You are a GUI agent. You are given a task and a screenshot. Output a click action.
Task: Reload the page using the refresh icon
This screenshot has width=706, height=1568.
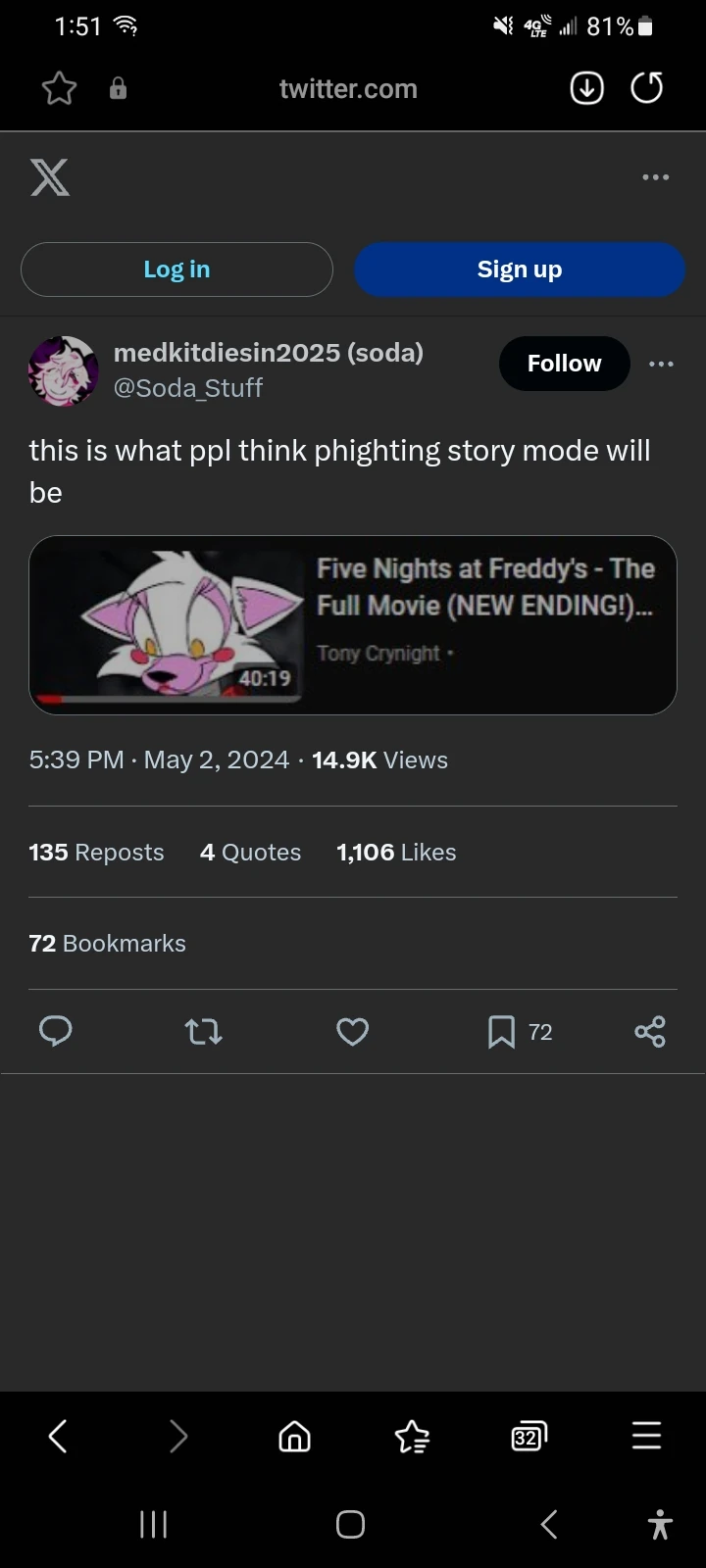click(x=646, y=88)
